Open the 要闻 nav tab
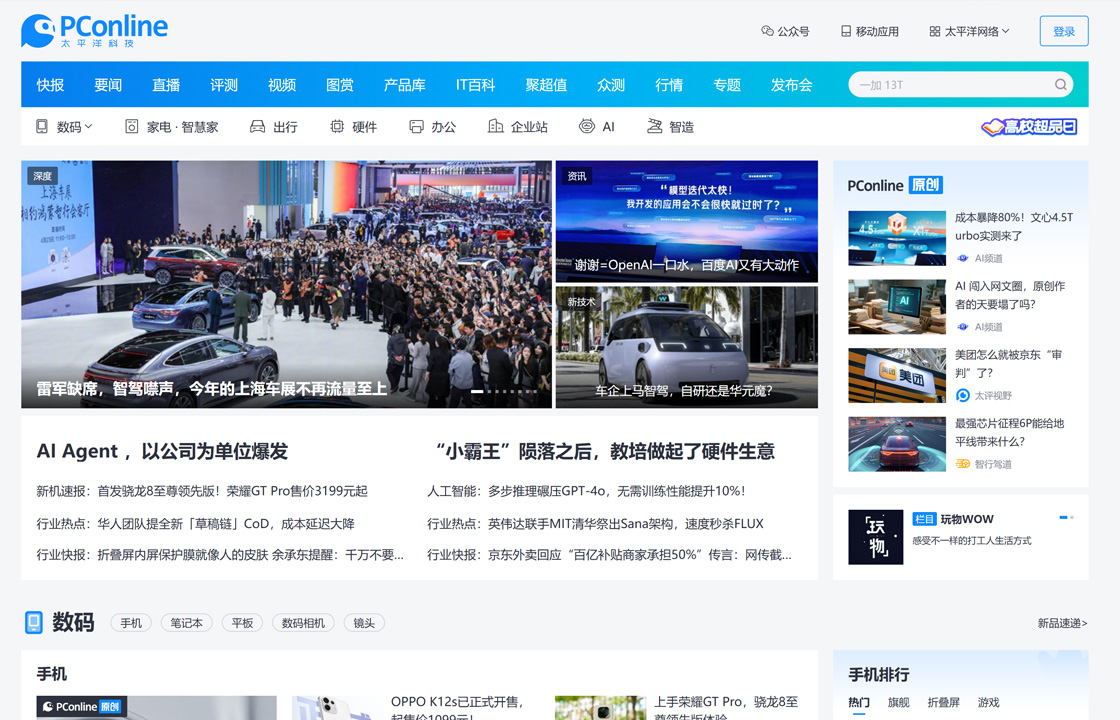Viewport: 1120px width, 720px height. pyautogui.click(x=108, y=85)
